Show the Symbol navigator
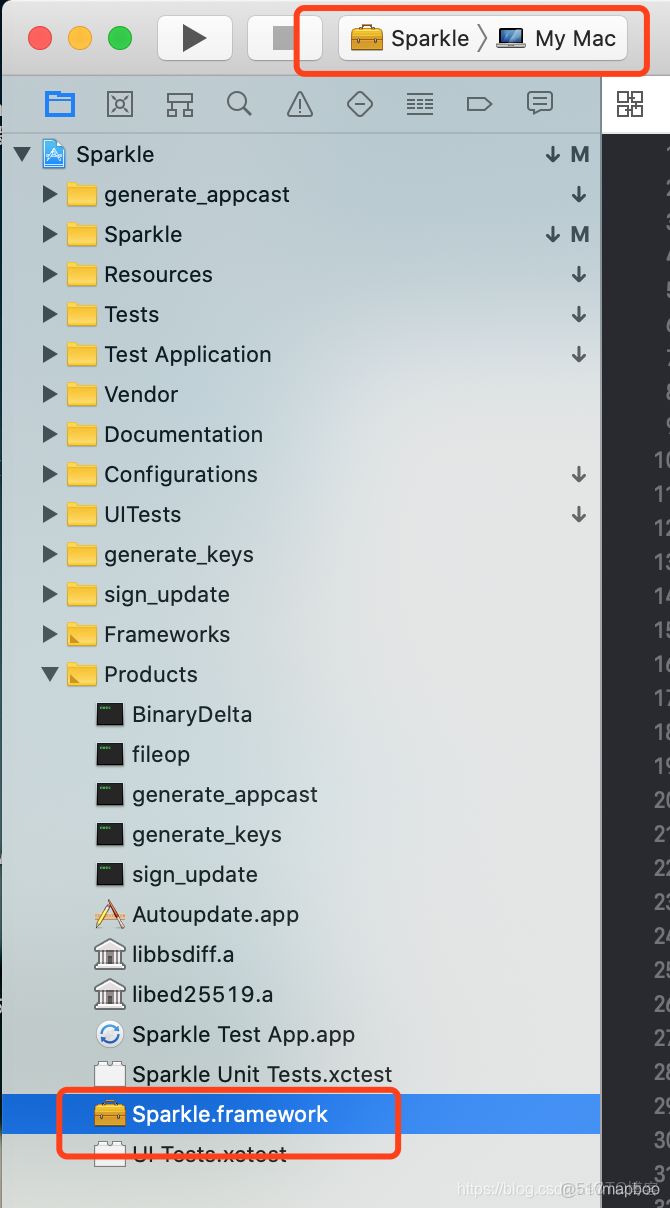This screenshot has width=670, height=1208. (x=180, y=103)
